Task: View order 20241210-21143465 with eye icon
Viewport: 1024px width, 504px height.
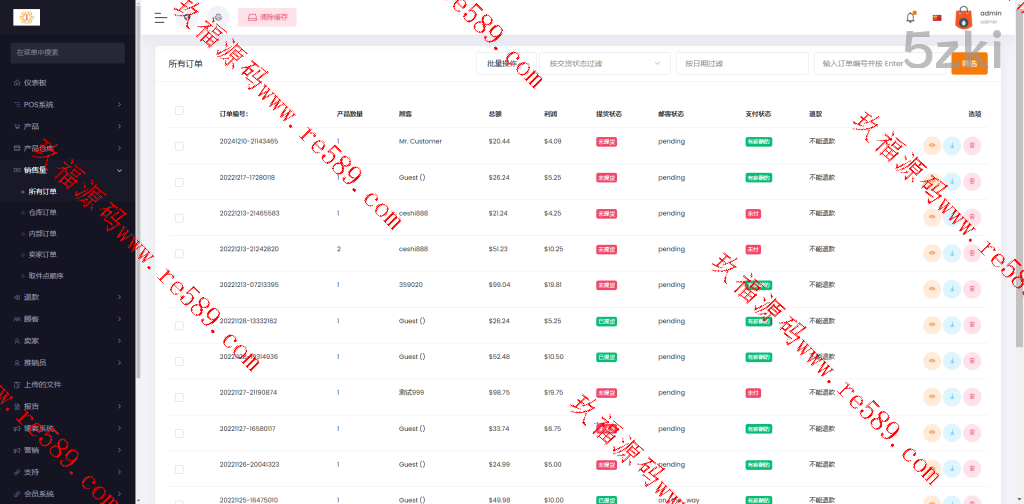Action: 932,145
